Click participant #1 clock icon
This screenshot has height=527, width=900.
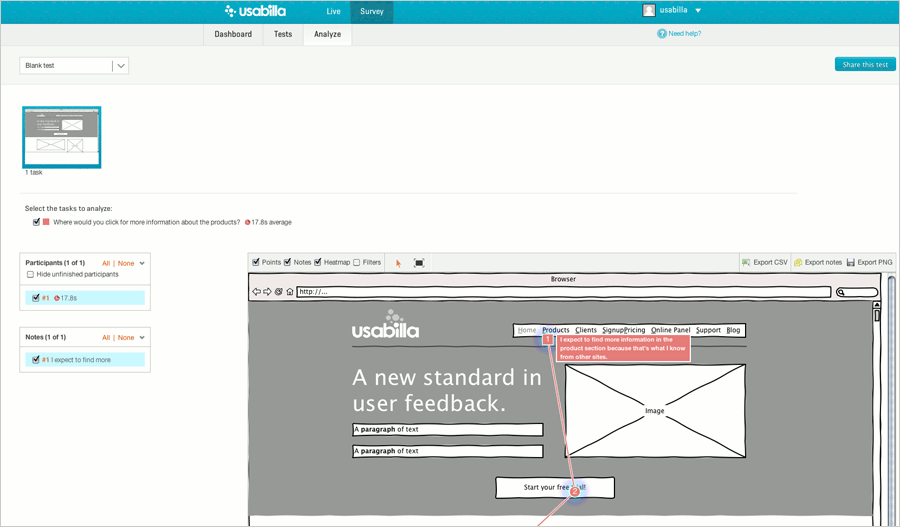click(x=57, y=299)
